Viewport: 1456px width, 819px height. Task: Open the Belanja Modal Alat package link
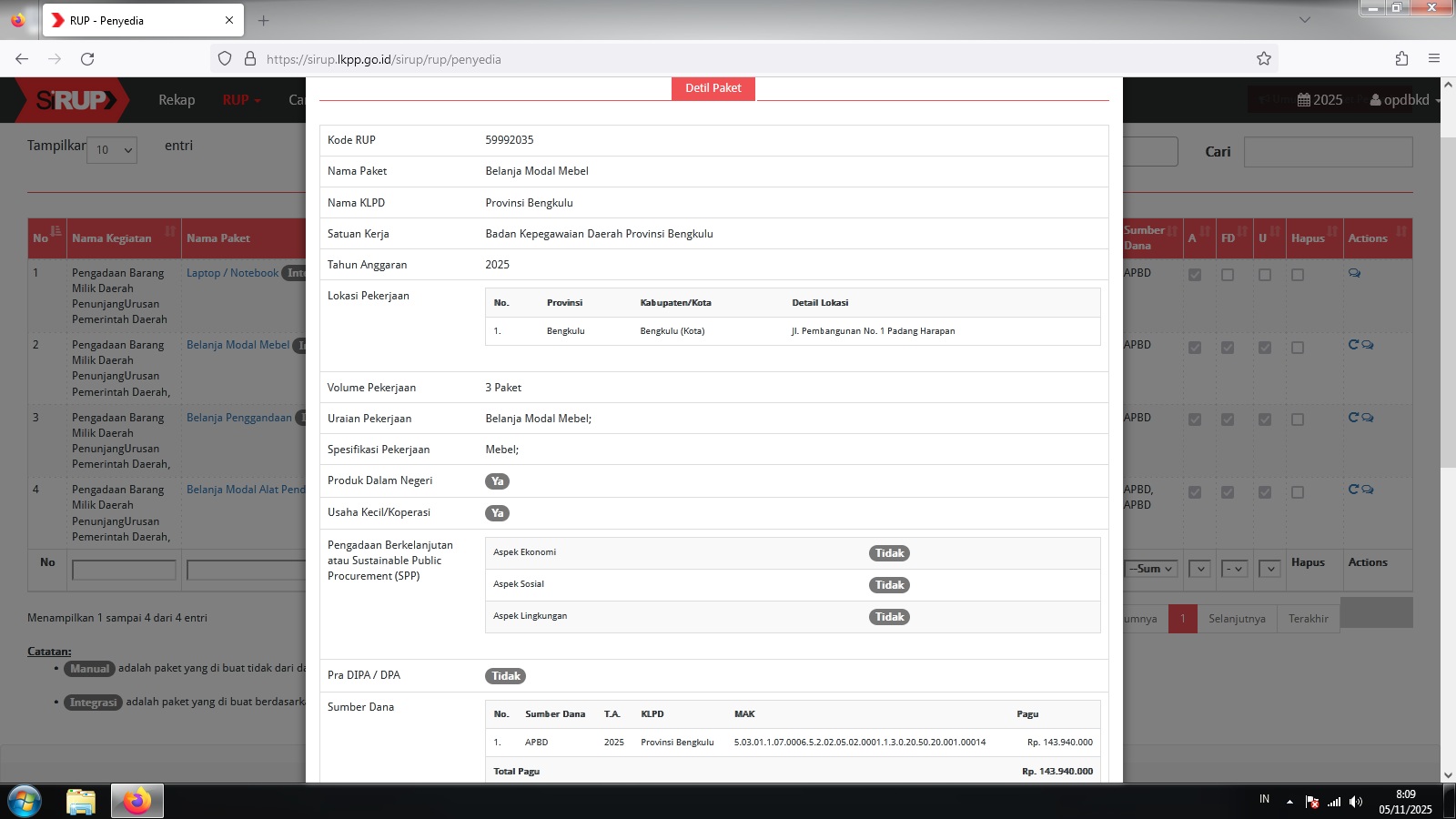click(246, 490)
